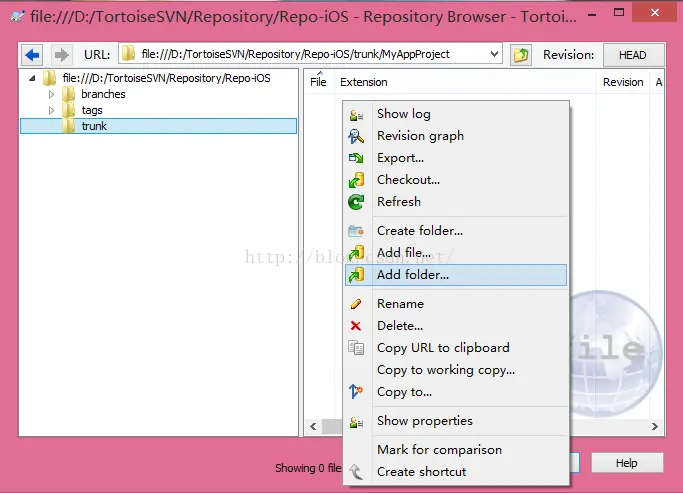Choose Add file... menu entry

456,253
